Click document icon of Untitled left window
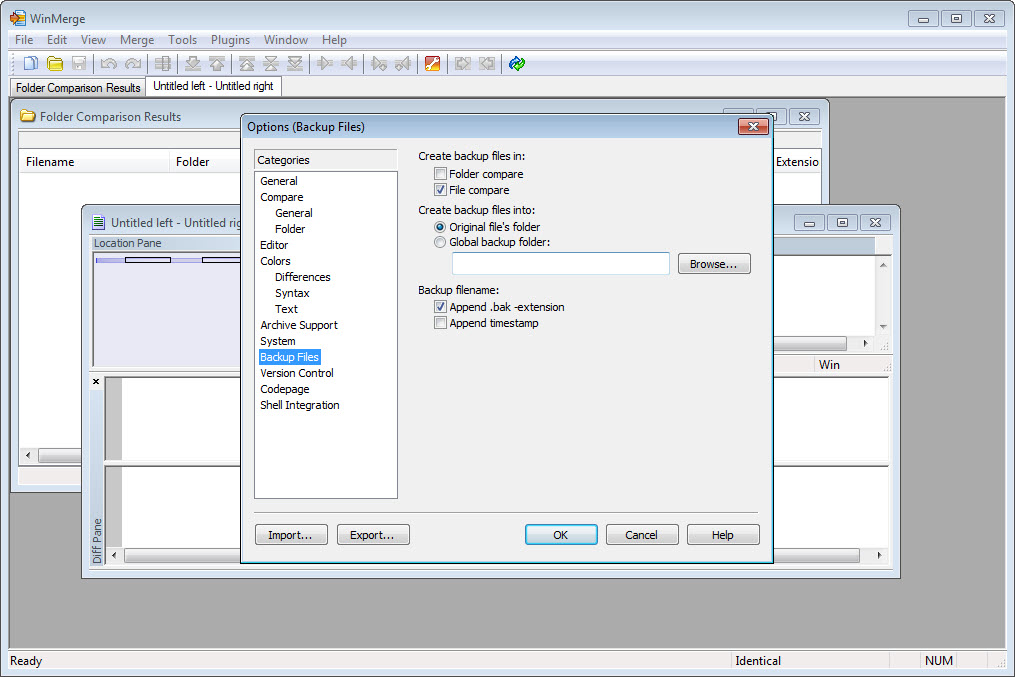This screenshot has width=1015, height=677. [x=98, y=223]
